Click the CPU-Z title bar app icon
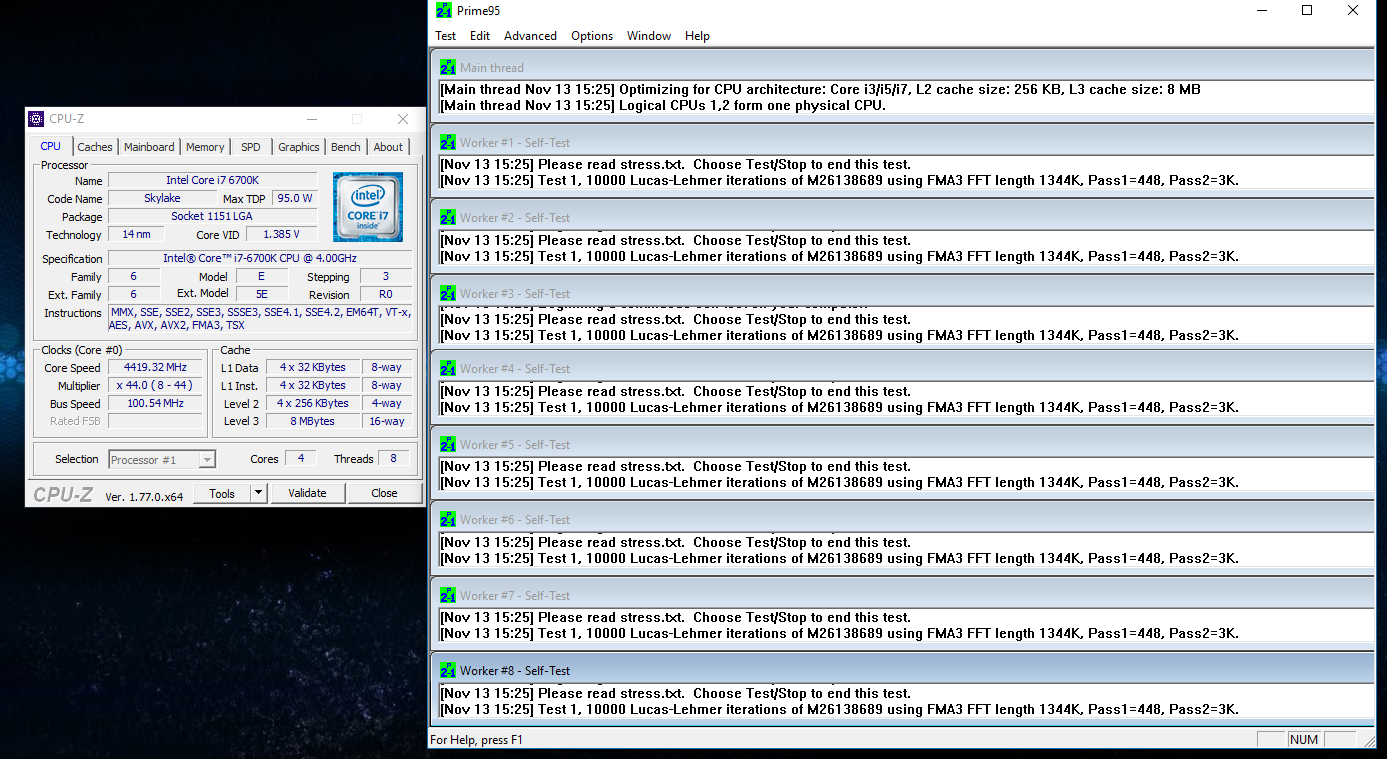Screen dimensions: 1387x759 (37, 119)
